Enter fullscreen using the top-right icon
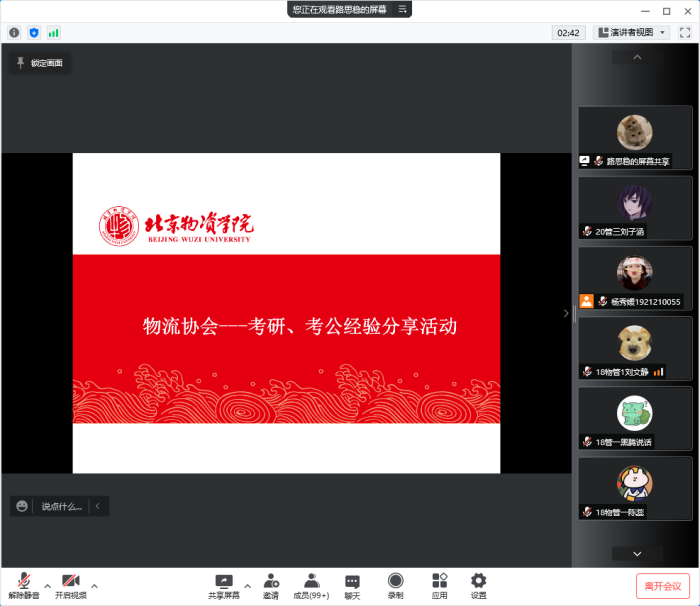700x606 pixels. pyautogui.click(x=685, y=33)
